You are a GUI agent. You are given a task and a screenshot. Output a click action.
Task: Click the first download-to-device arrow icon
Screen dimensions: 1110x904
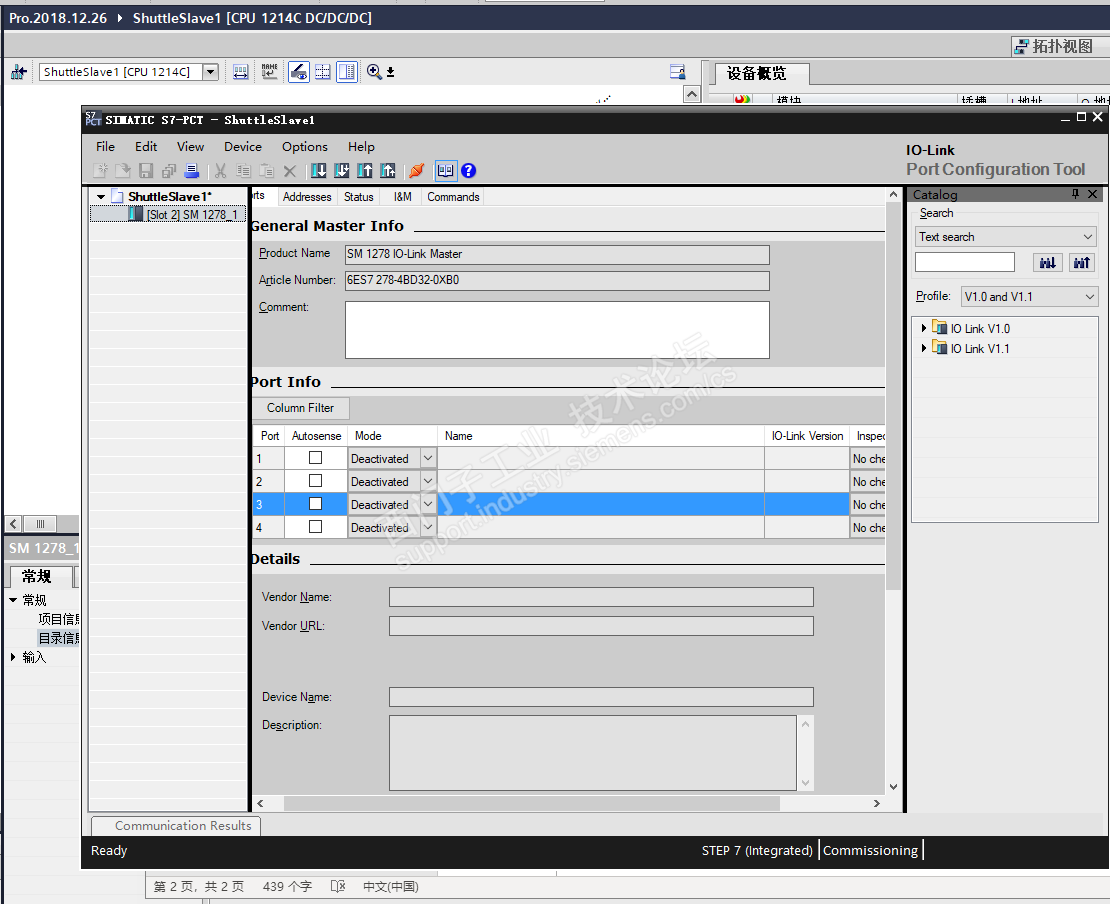click(x=319, y=171)
